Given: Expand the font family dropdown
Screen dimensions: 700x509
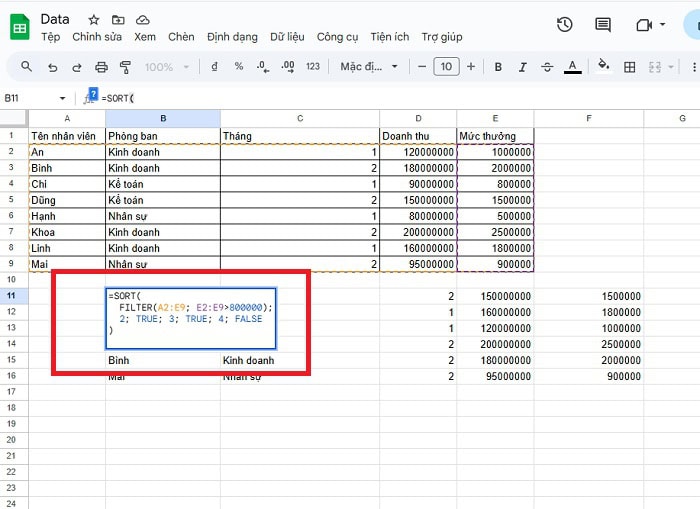Looking at the screenshot, I should (369, 67).
